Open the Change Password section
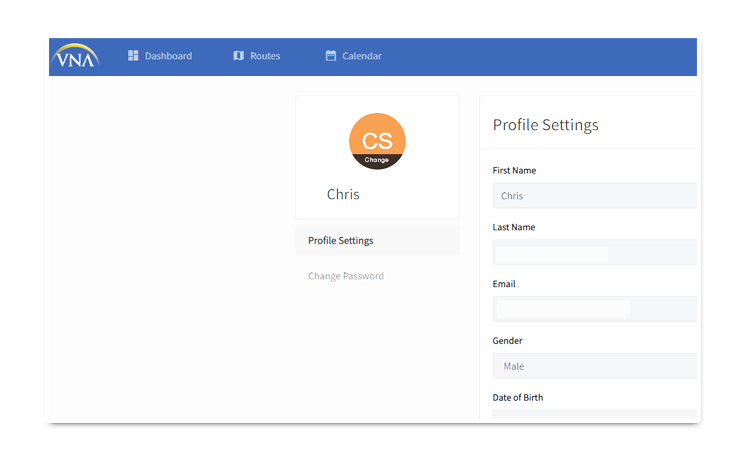Viewport: 750px width, 460px height. pos(346,276)
